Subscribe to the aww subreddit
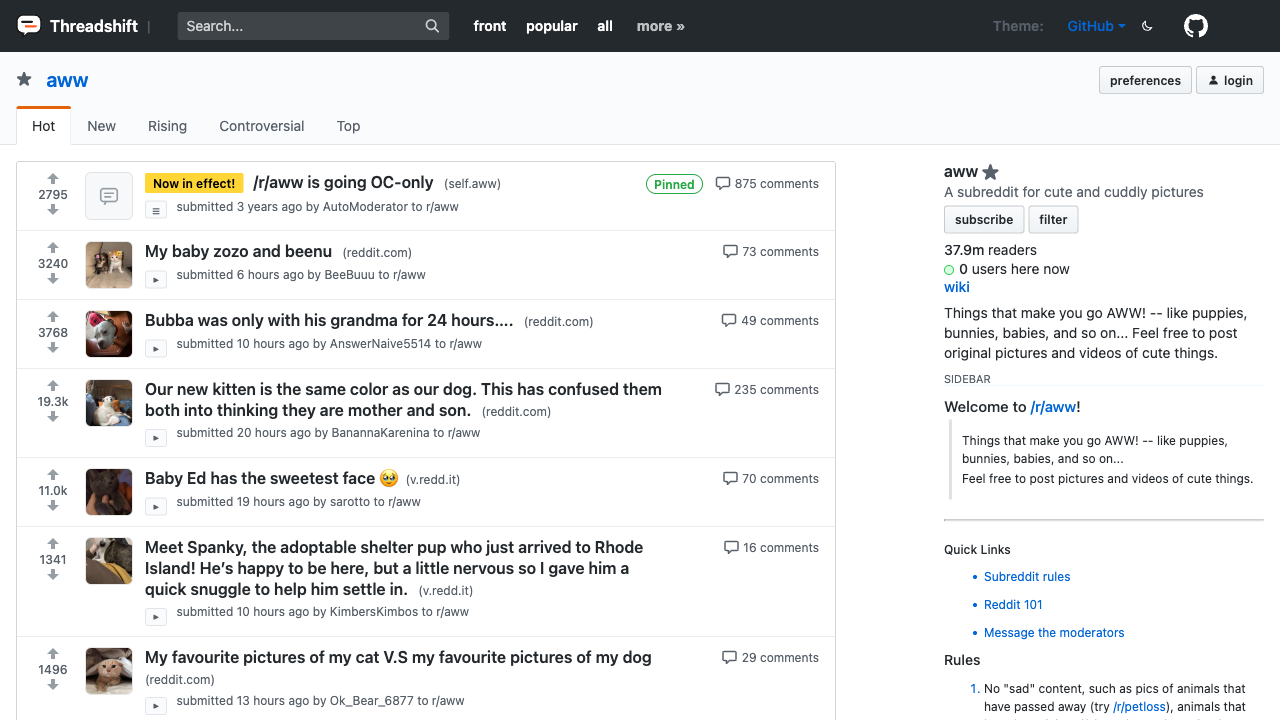Screen dimensions: 1280x720 click(984, 220)
